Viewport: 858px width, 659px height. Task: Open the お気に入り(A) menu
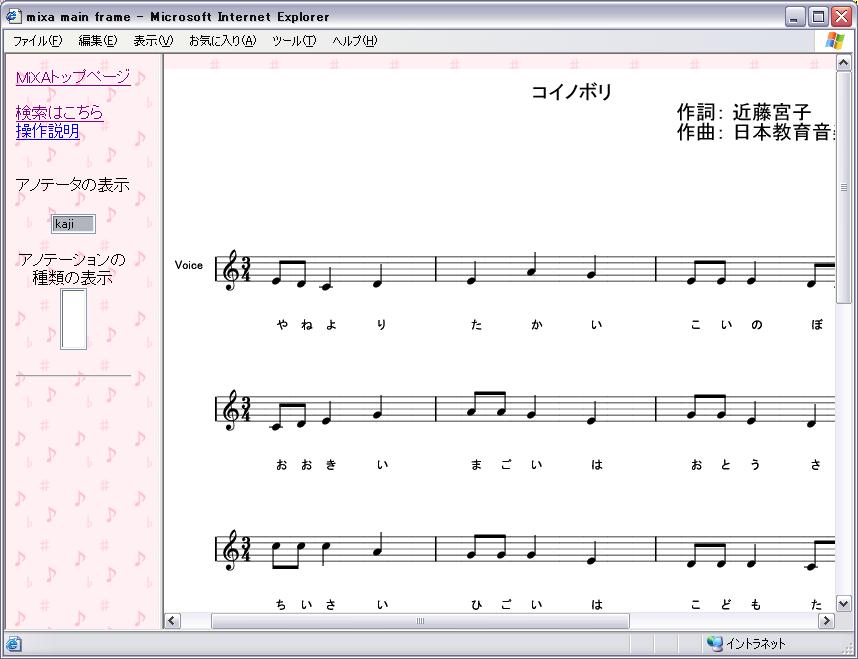coord(222,41)
